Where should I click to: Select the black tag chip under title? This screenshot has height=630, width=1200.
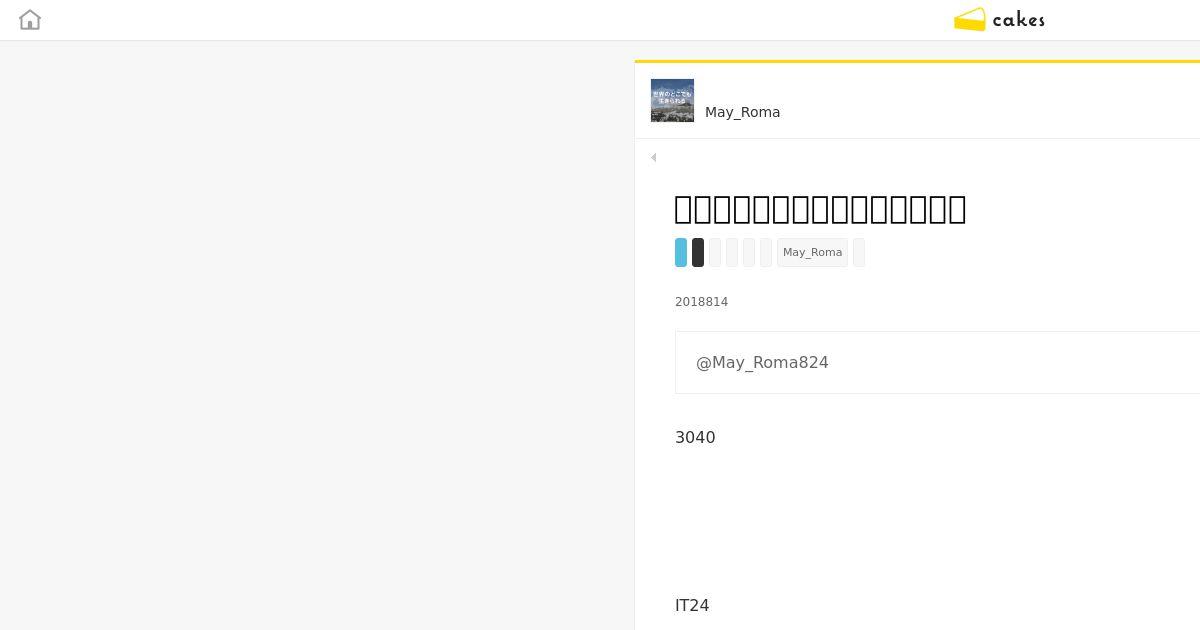[x=698, y=252]
